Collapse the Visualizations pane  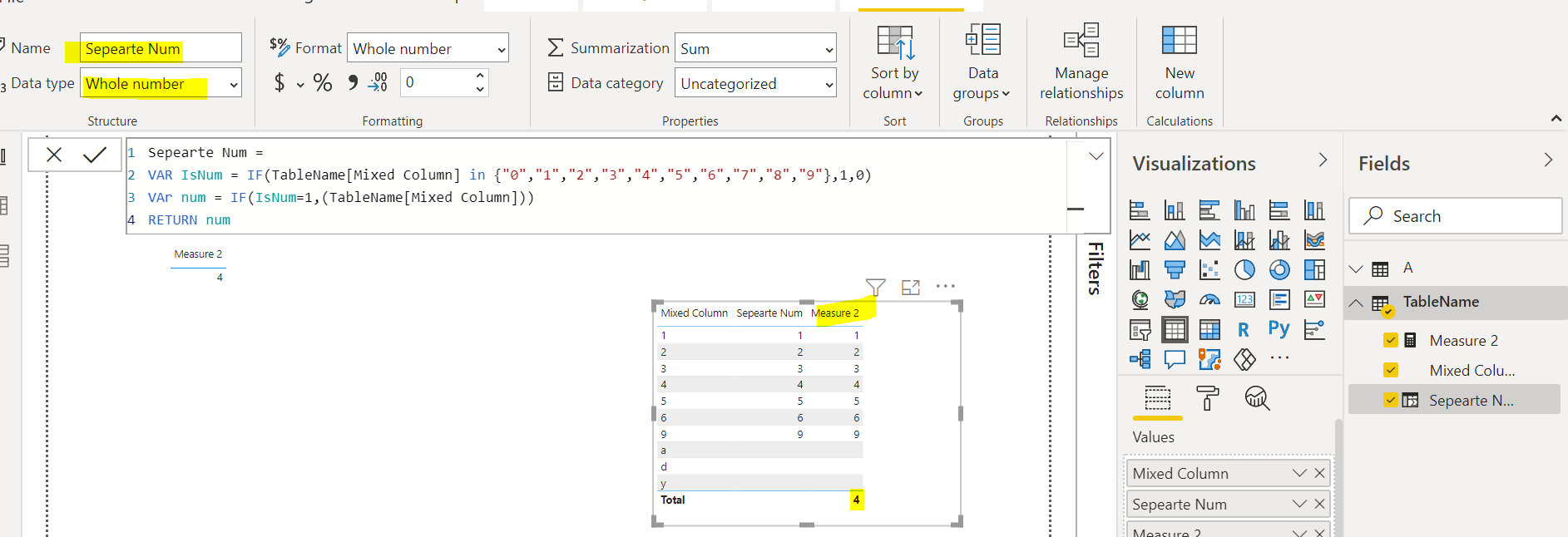(x=1323, y=160)
